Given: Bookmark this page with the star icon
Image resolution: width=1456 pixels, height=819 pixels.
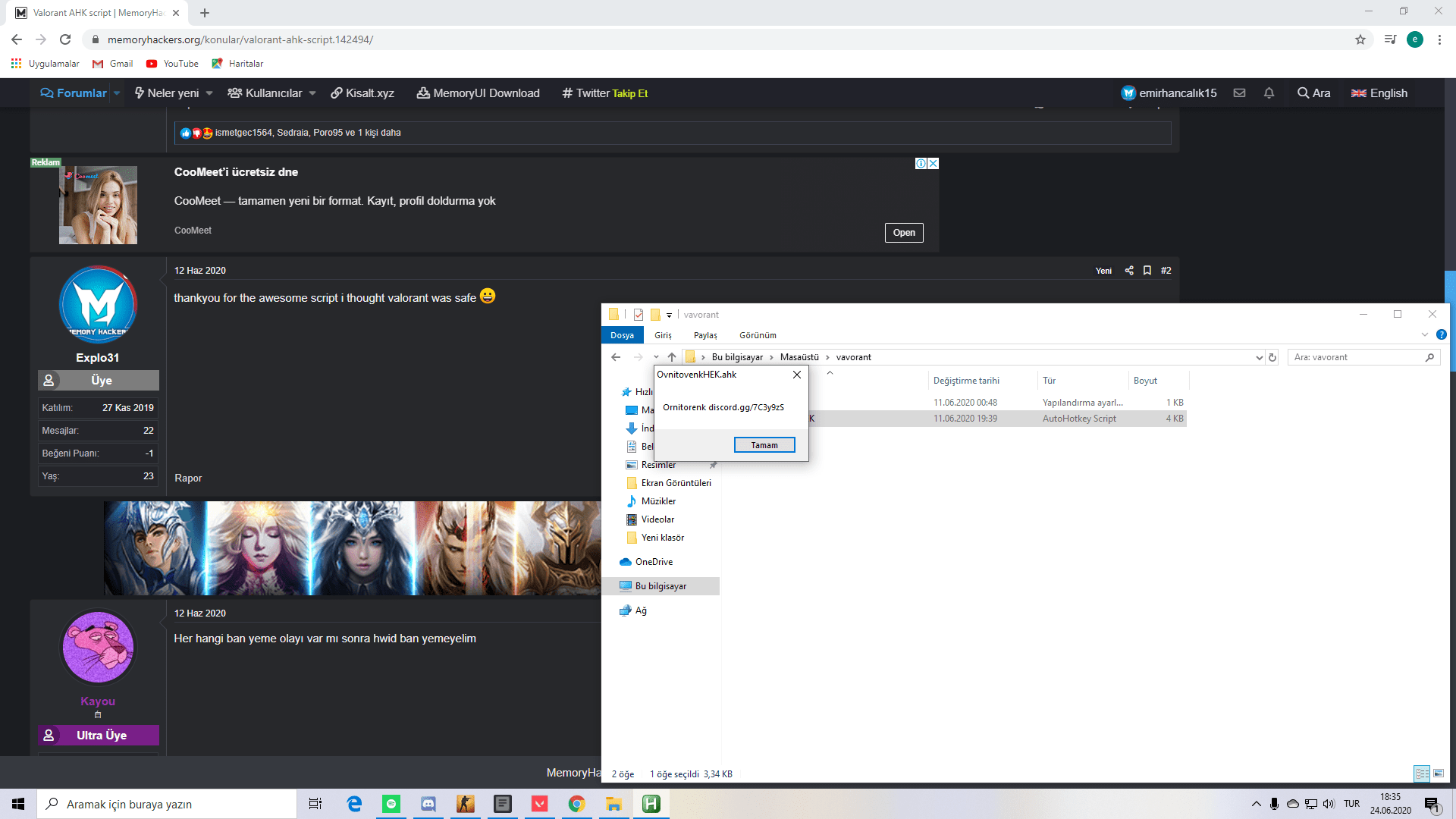Looking at the screenshot, I should coord(1360,39).
